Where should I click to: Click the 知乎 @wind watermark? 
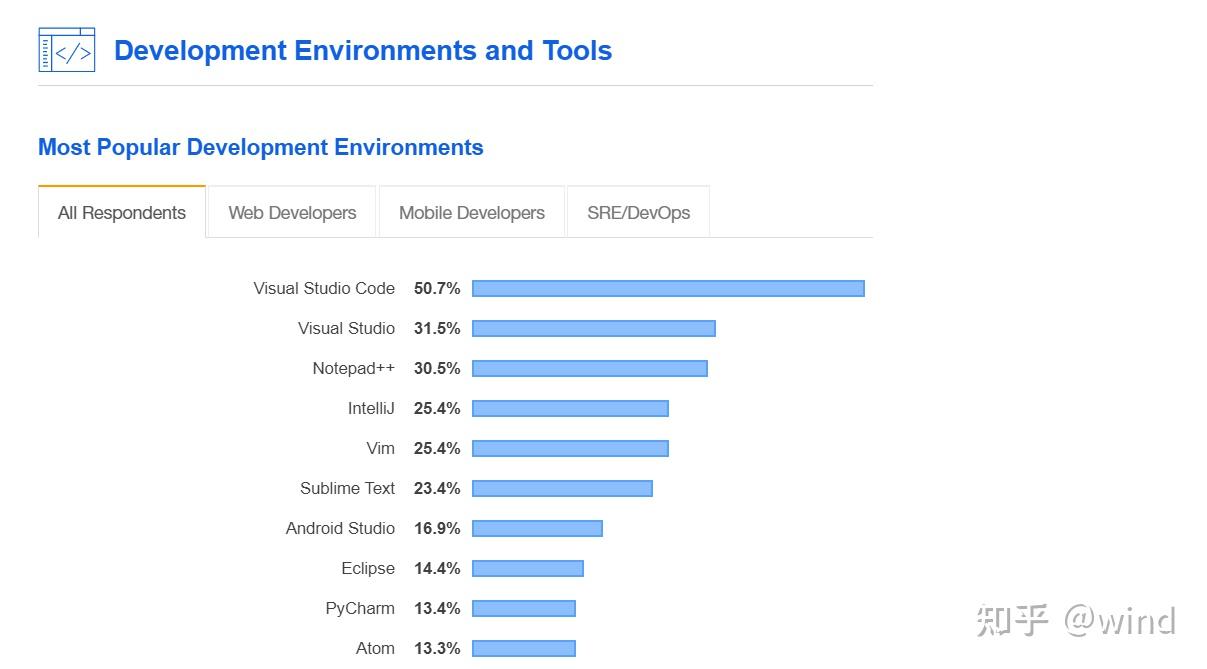(1075, 620)
